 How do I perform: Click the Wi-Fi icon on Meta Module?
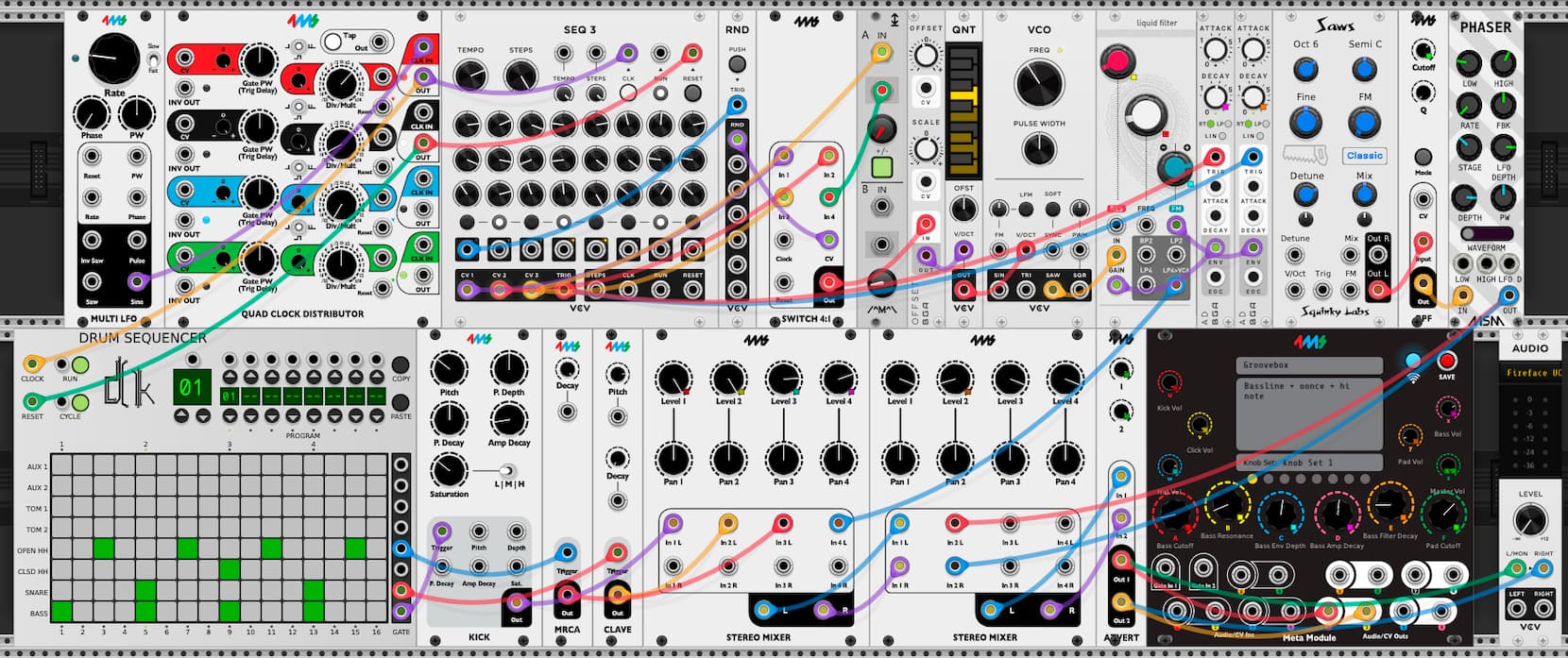pos(1414,378)
